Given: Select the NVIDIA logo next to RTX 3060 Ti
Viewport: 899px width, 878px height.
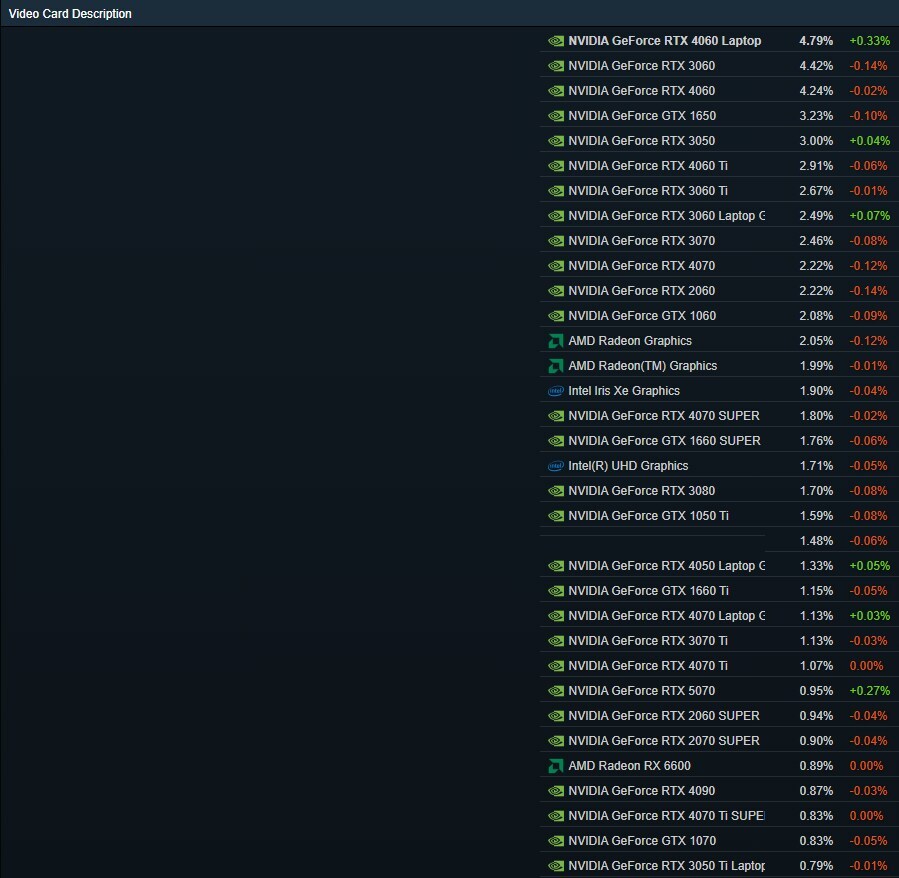Looking at the screenshot, I should tap(556, 191).
